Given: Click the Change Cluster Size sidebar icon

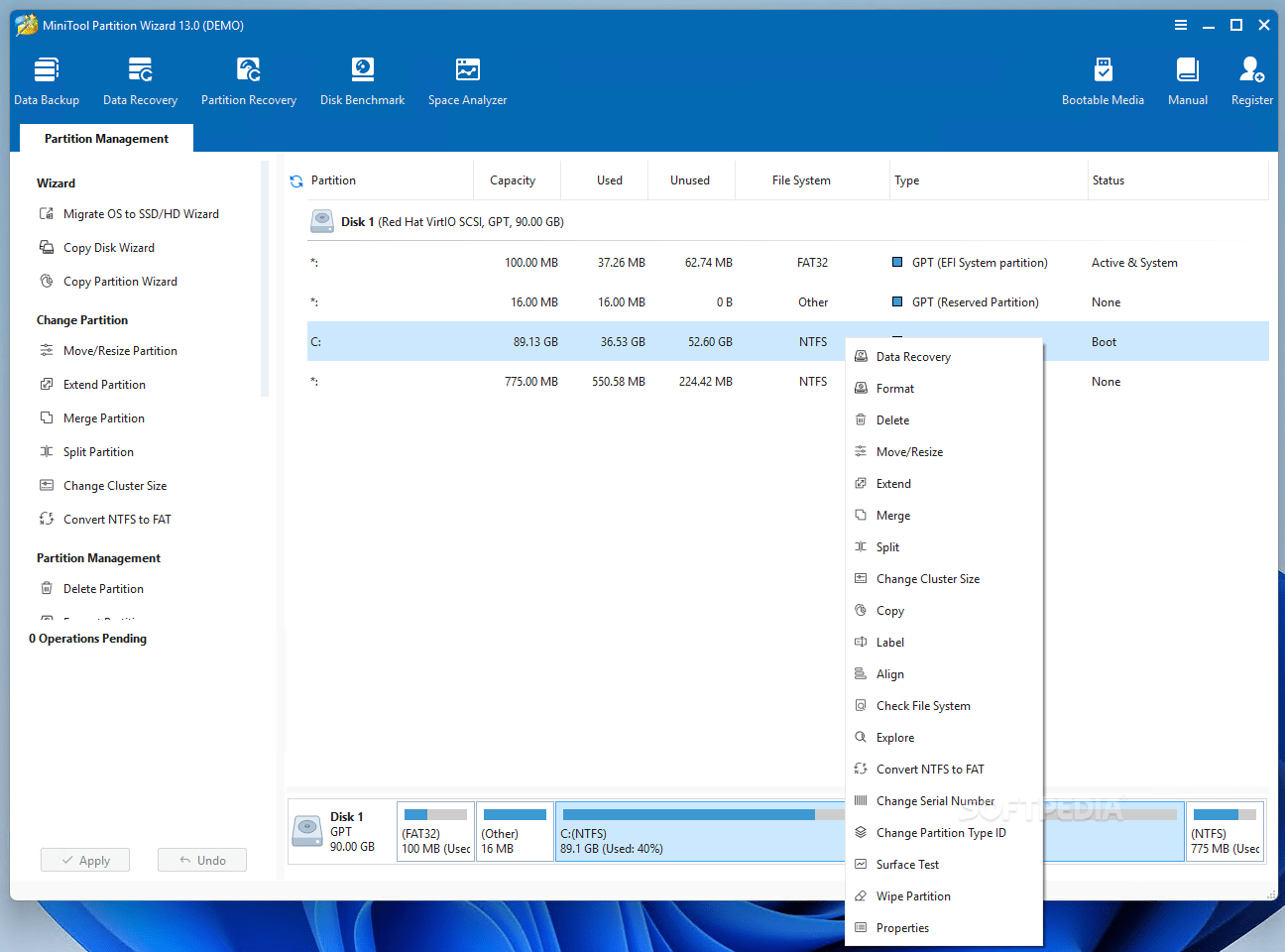Looking at the screenshot, I should 47,486.
